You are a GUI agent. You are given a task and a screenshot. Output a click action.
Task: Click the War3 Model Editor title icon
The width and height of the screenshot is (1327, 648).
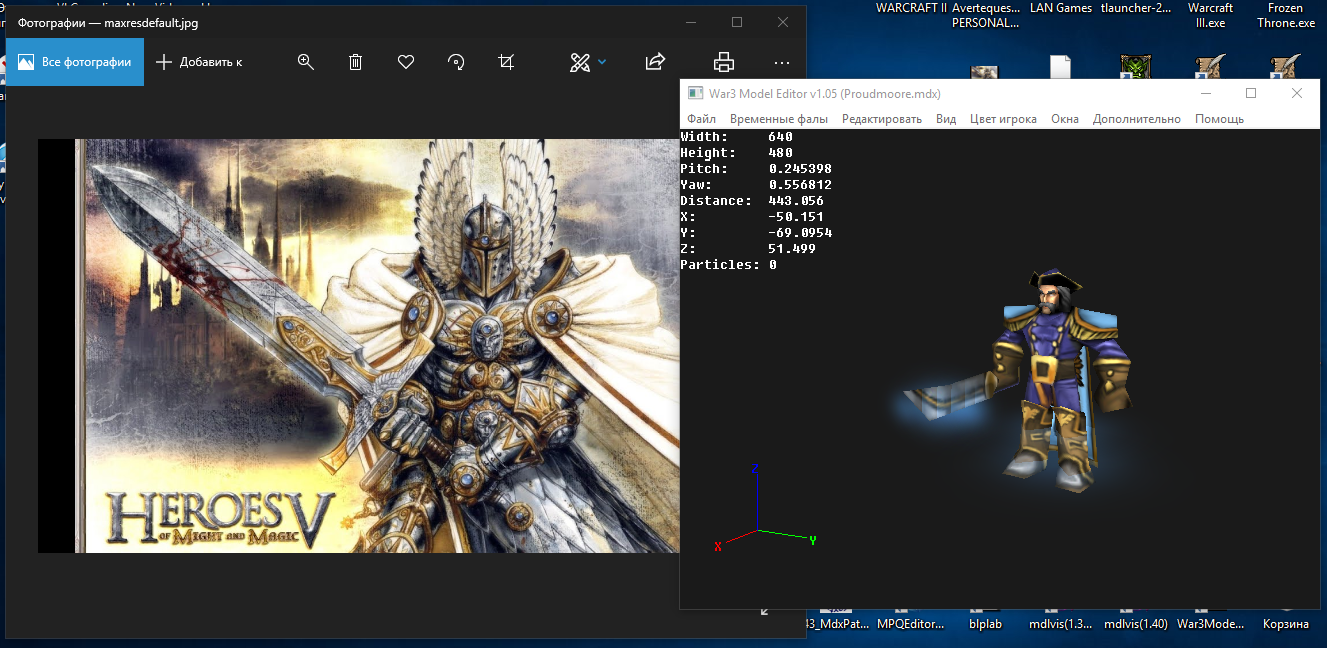pyautogui.click(x=694, y=93)
